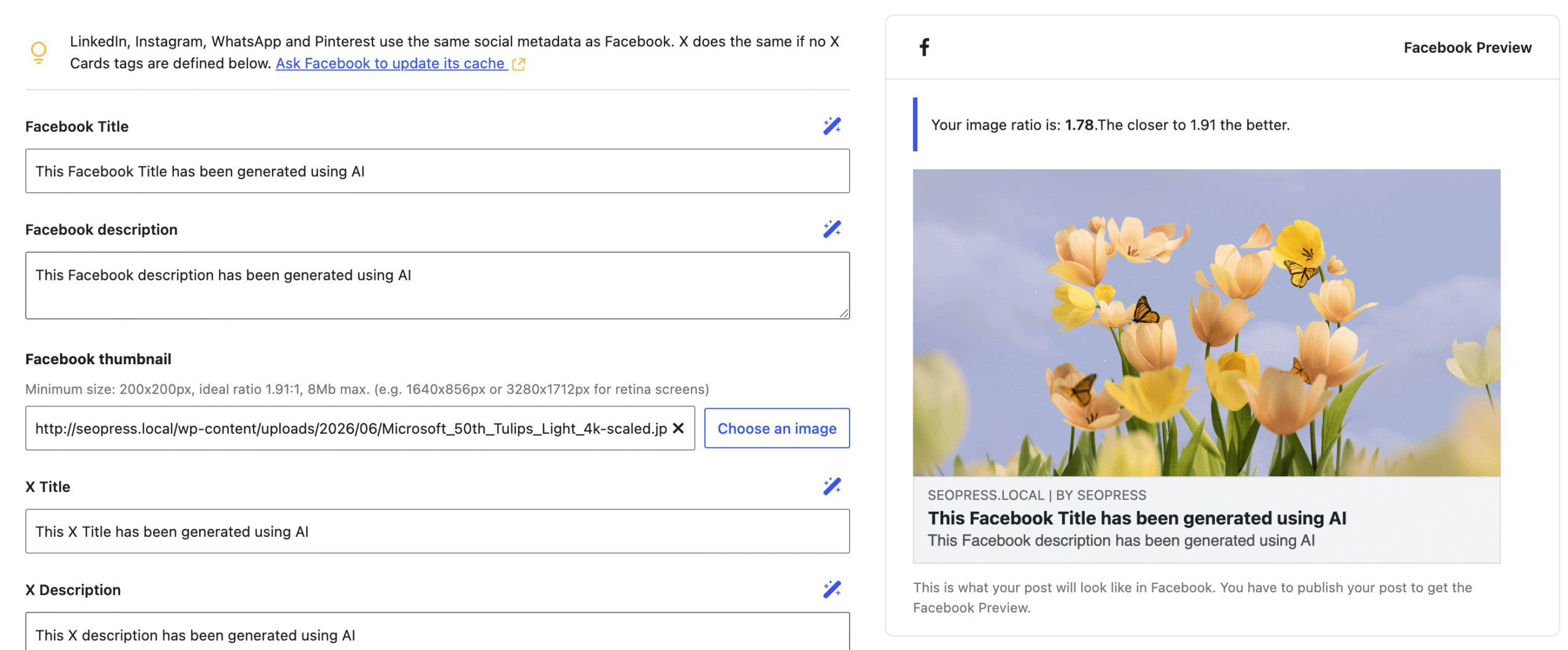This screenshot has width=1568, height=650.
Task: Click the bold preview title 'This Facebook Title has been generated using AI'
Action: coord(1137,518)
